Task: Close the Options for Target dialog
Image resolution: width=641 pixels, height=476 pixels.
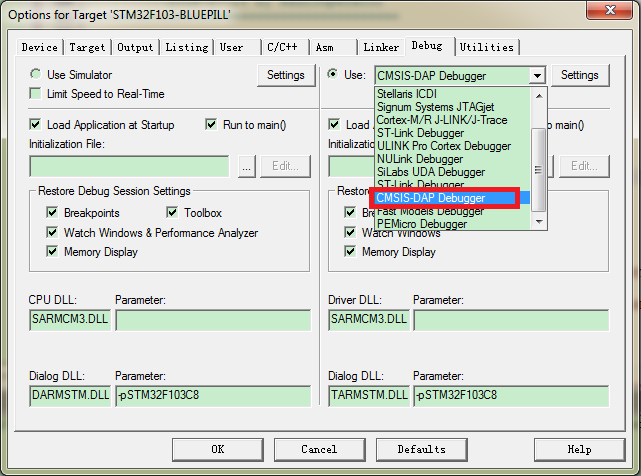Action: [x=610, y=10]
